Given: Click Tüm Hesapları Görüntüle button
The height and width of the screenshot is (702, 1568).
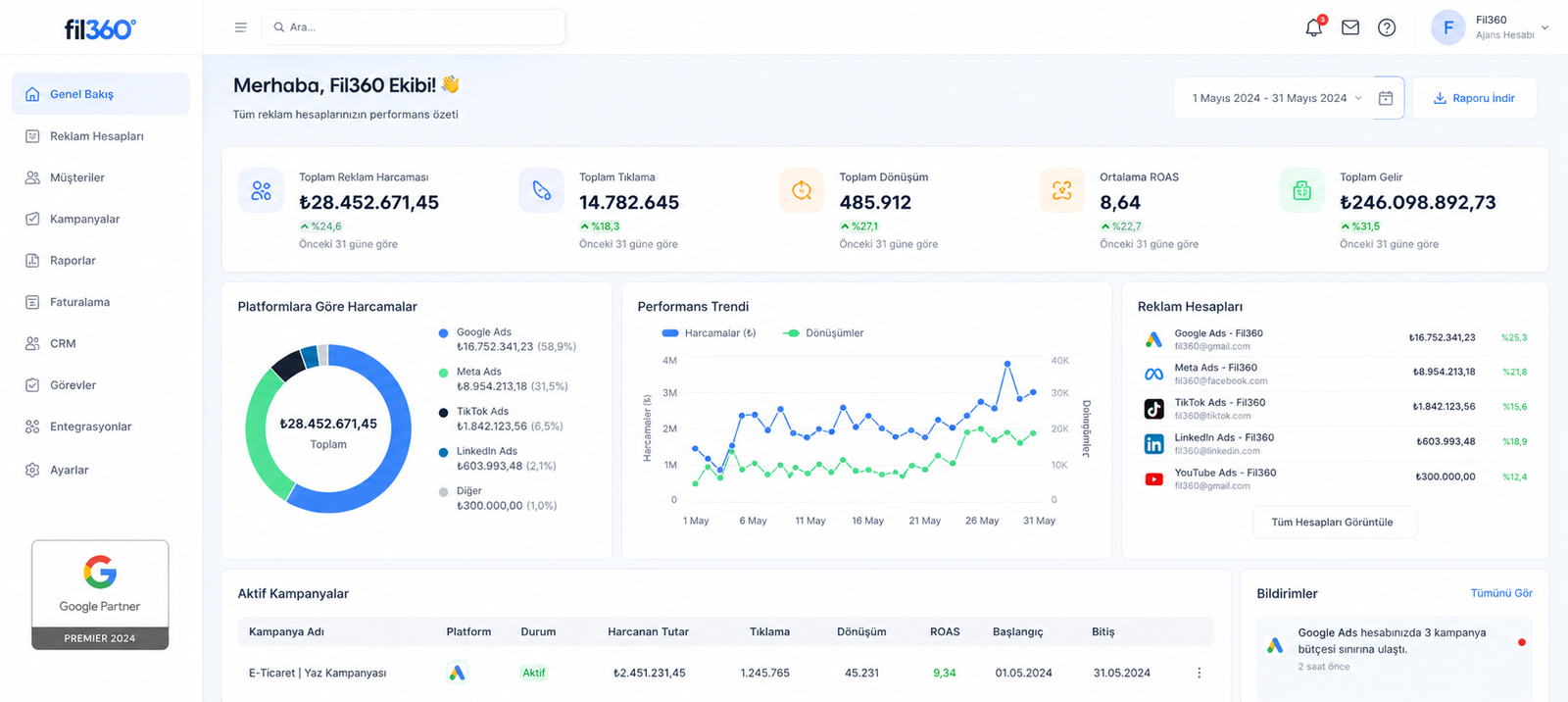Looking at the screenshot, I should point(1332,523).
